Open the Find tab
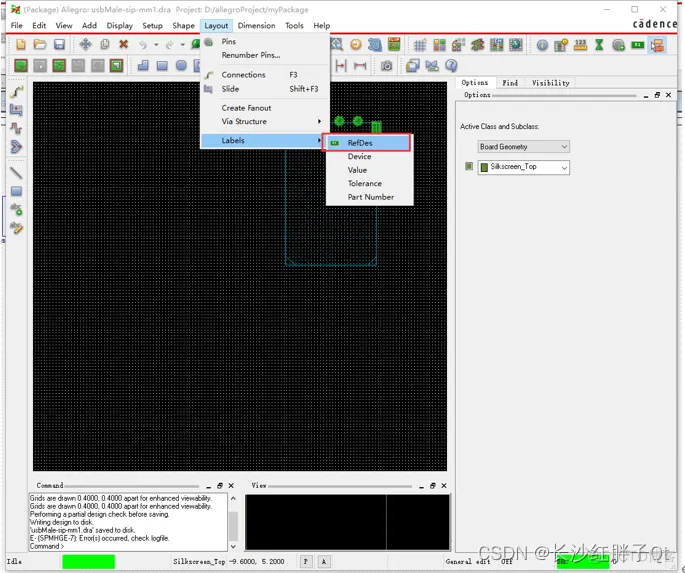 (x=510, y=83)
